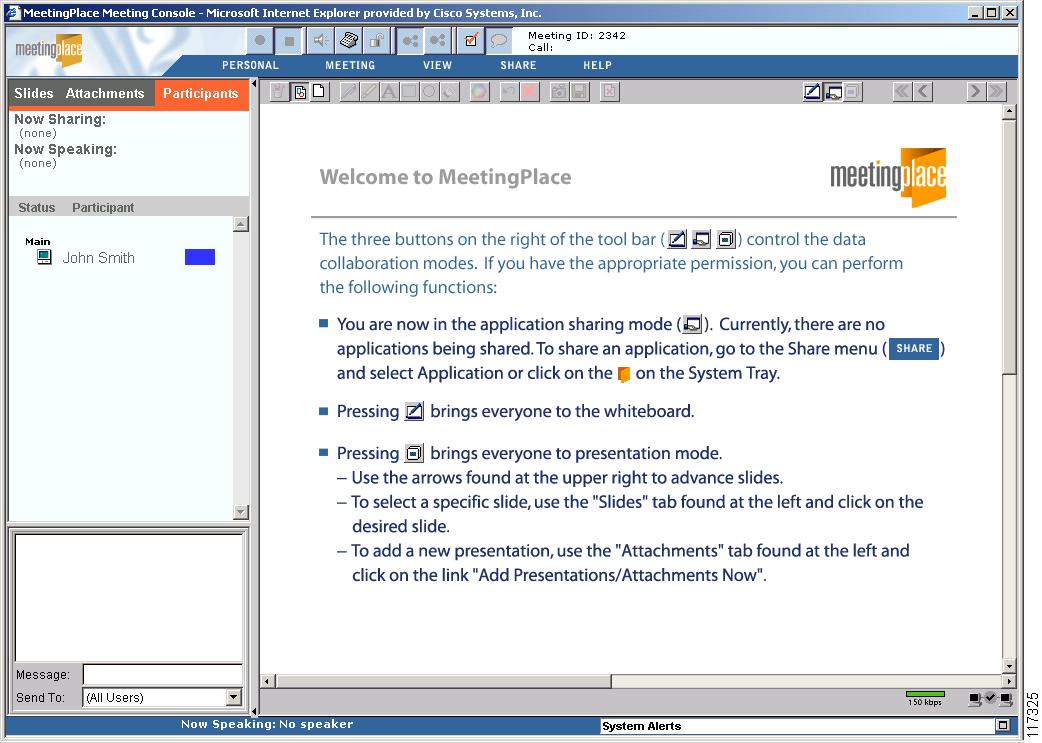Click the SHARE button in welcome text

[x=914, y=349]
